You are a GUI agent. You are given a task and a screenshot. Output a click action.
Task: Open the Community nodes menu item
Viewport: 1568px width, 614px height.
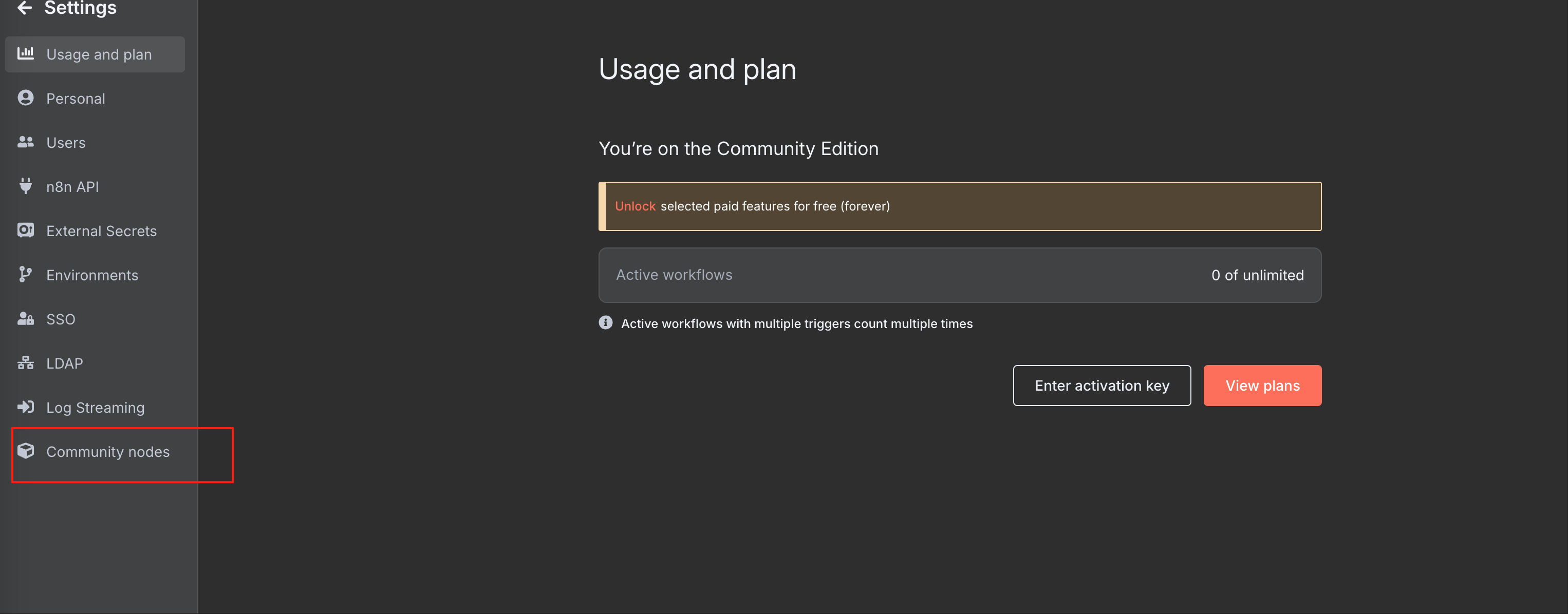tap(108, 452)
